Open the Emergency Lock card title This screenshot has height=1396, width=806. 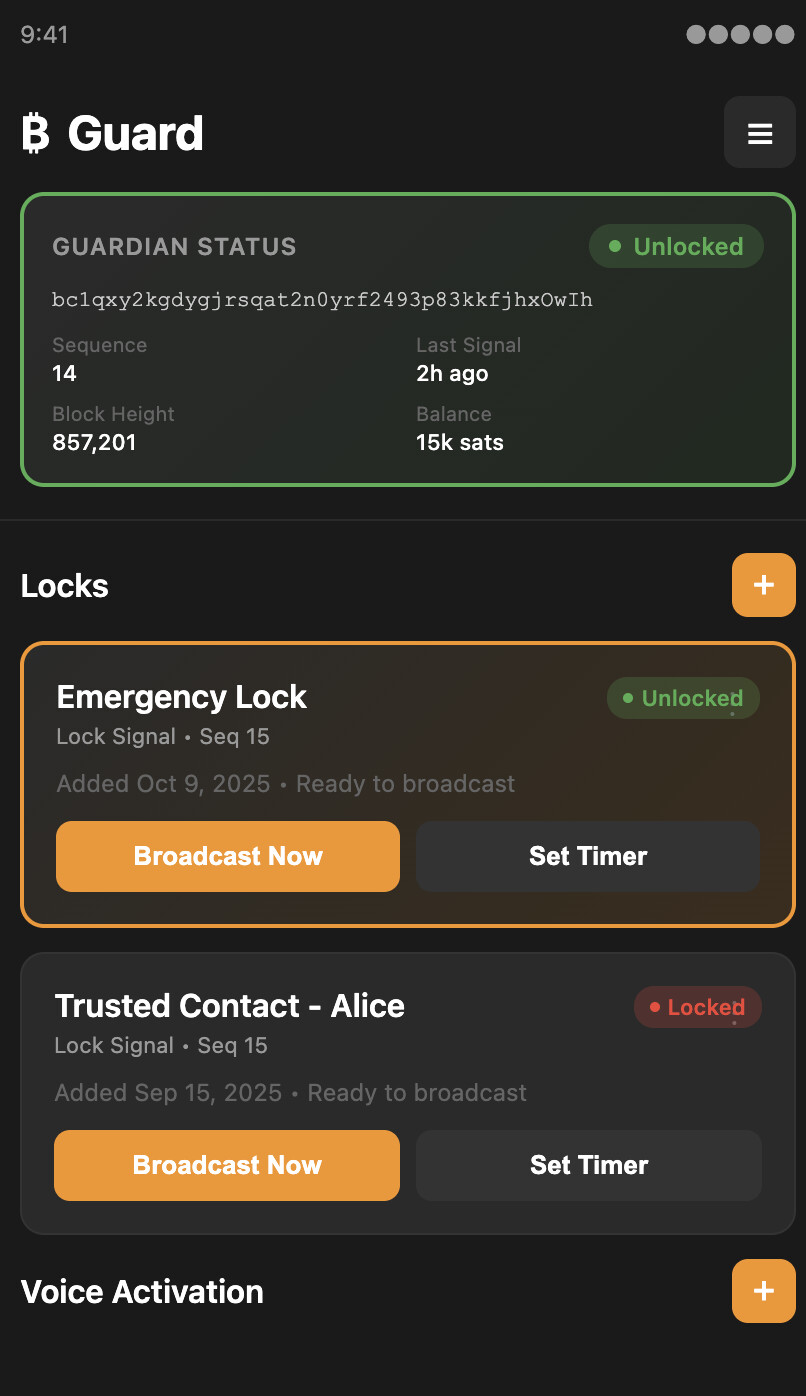pyautogui.click(x=182, y=697)
